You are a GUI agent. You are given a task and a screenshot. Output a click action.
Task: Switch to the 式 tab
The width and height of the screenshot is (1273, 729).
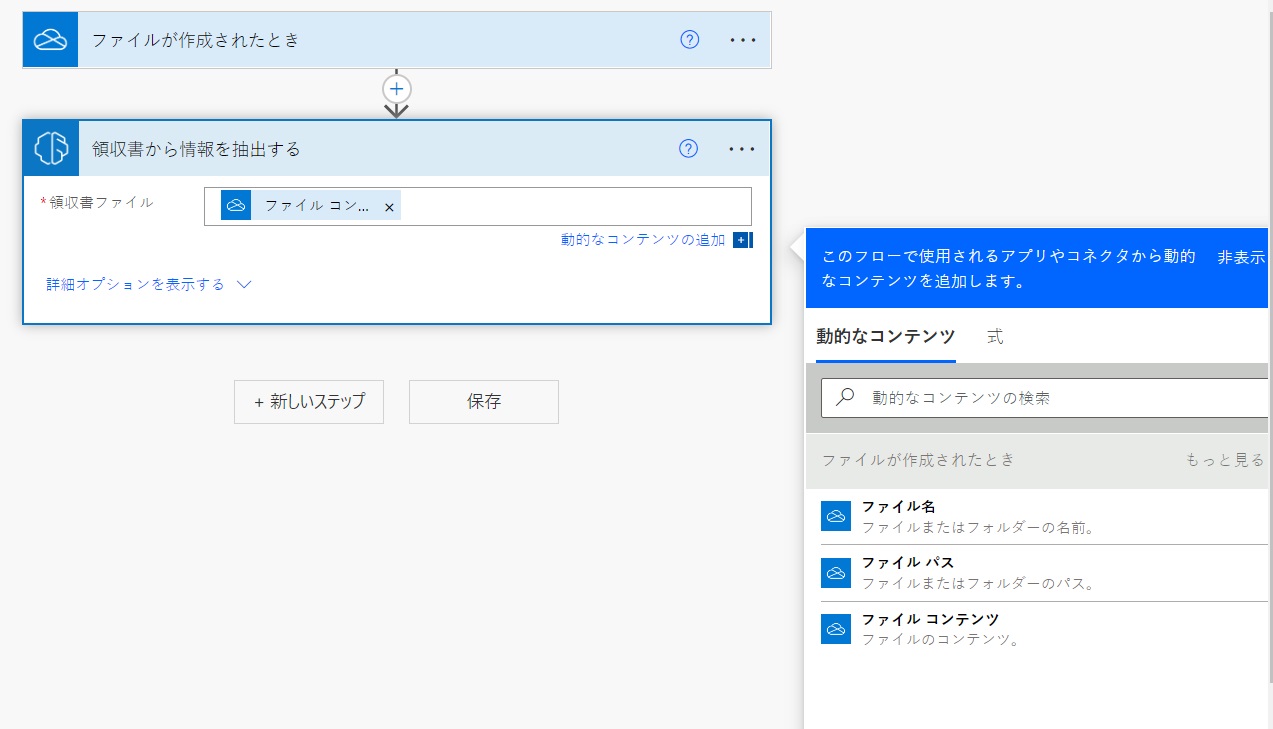pos(994,337)
